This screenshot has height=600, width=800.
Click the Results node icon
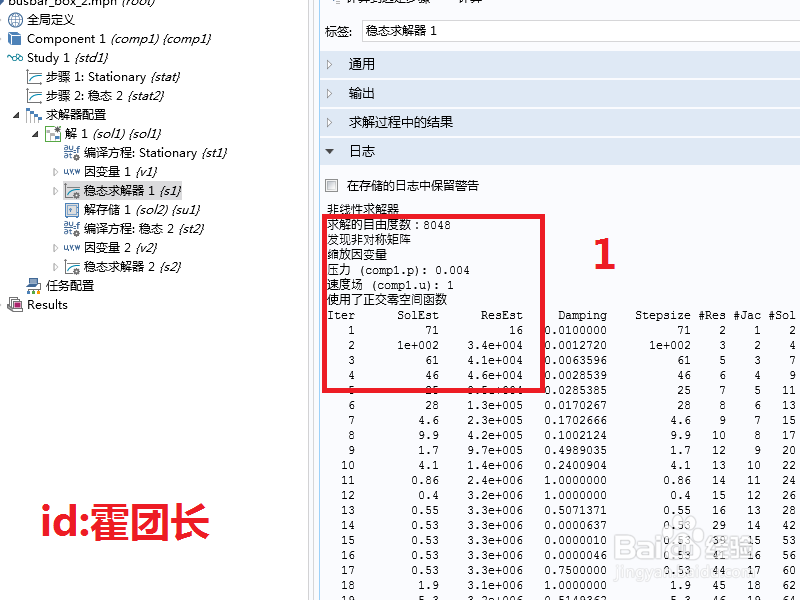(15, 305)
